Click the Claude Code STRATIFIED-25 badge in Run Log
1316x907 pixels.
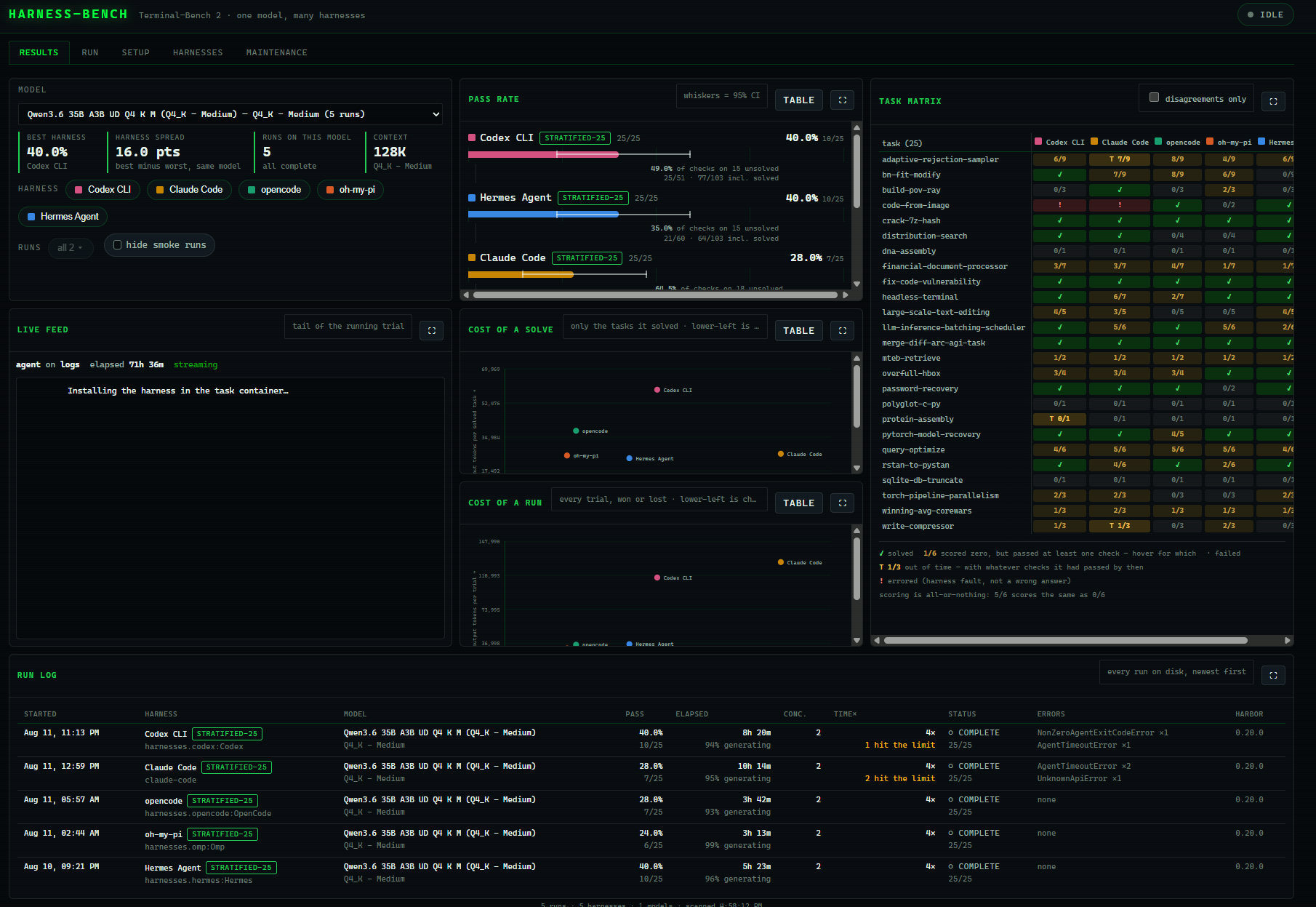tap(236, 767)
